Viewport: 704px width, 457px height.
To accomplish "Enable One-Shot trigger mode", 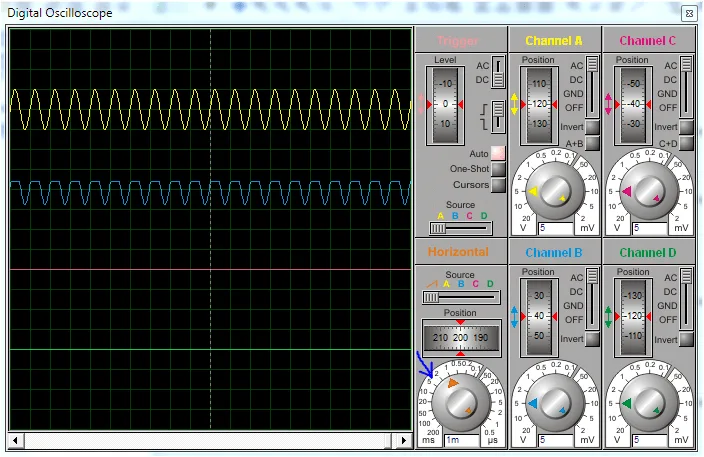I will [498, 169].
